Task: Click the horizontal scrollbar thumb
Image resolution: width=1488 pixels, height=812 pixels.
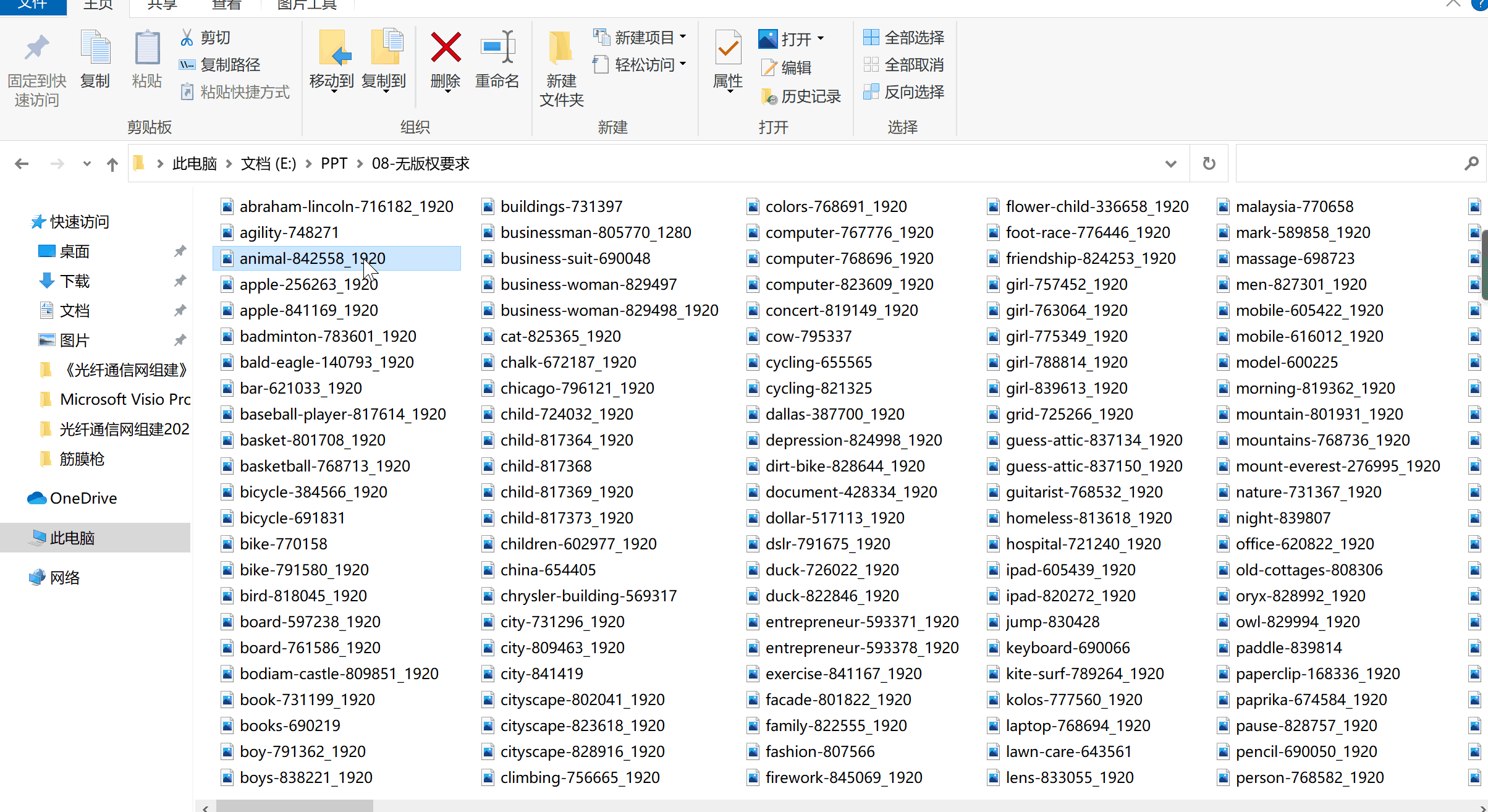Action: pos(294,806)
